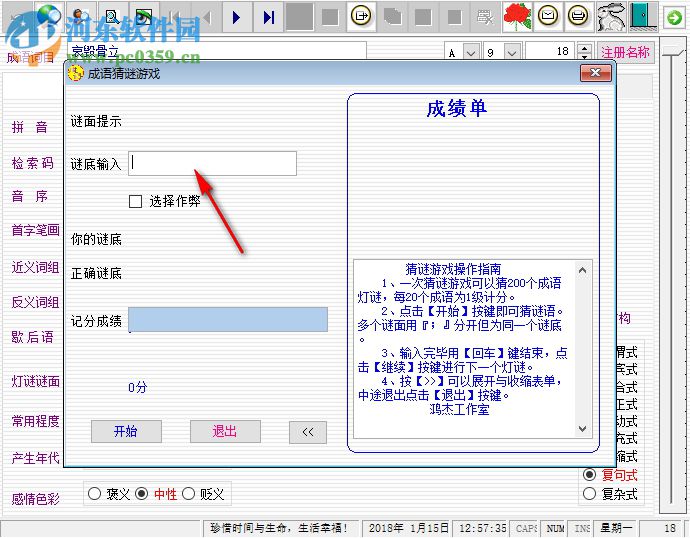This screenshot has width=690, height=538.
Task: Click the 首字笔画 label
Action: [x=36, y=230]
